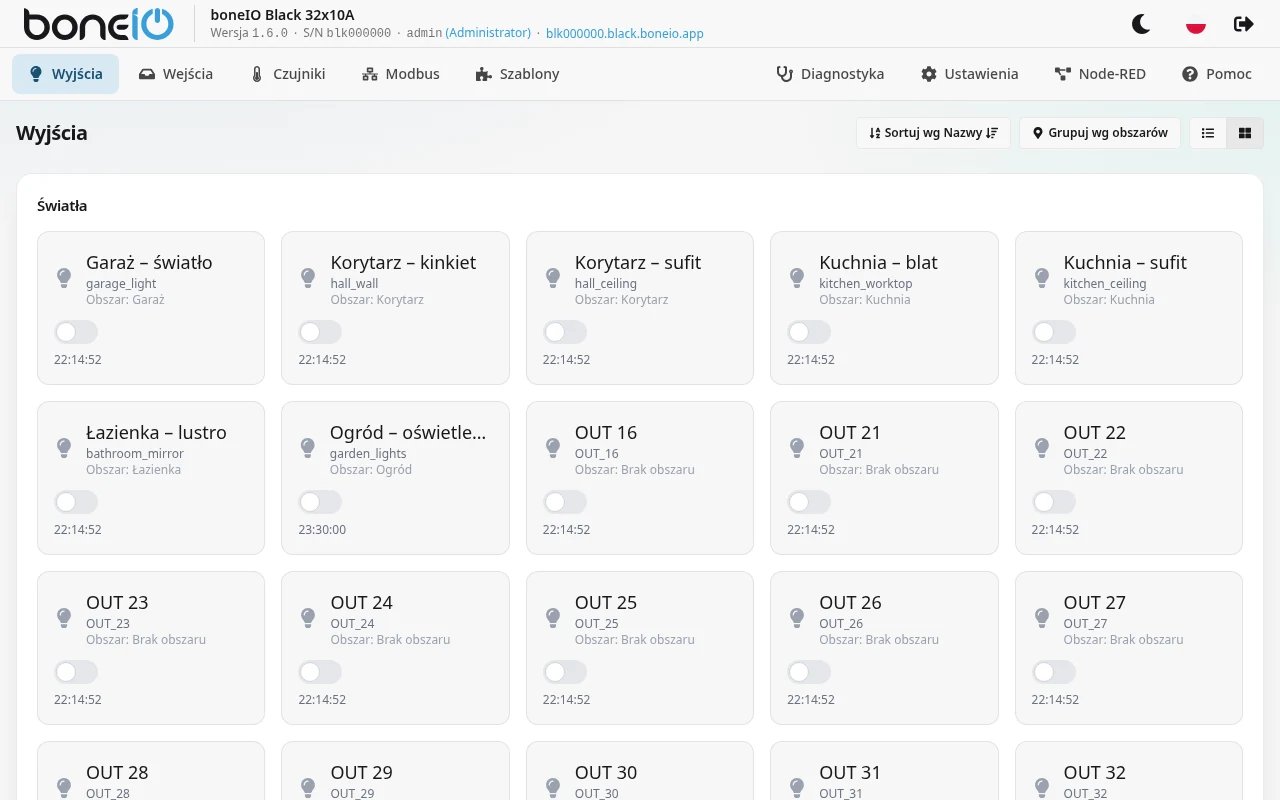This screenshot has width=1280, height=800.
Task: Click the (Administrator) role label
Action: [488, 33]
